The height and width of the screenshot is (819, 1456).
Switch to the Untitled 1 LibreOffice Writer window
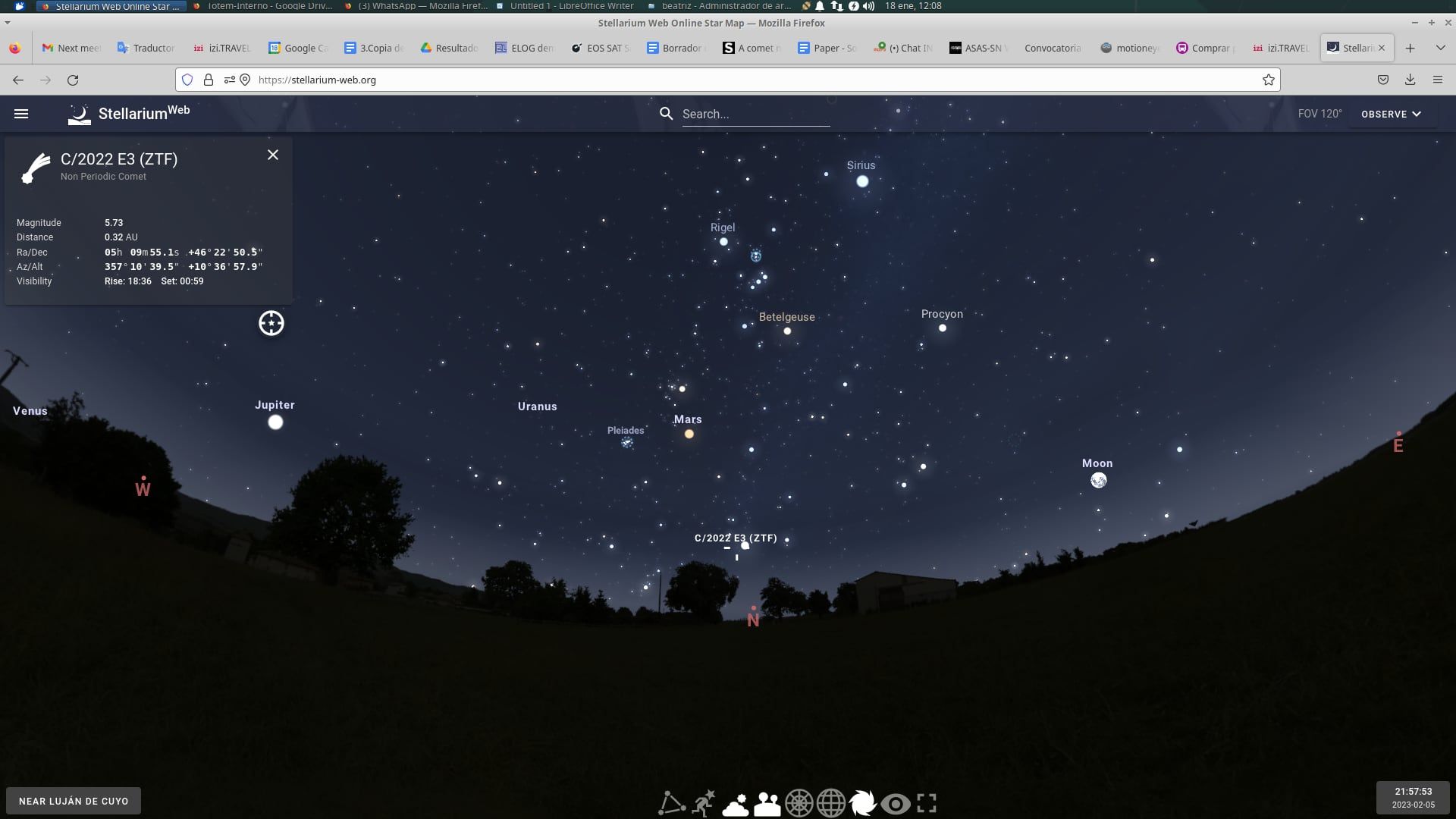pyautogui.click(x=565, y=6)
